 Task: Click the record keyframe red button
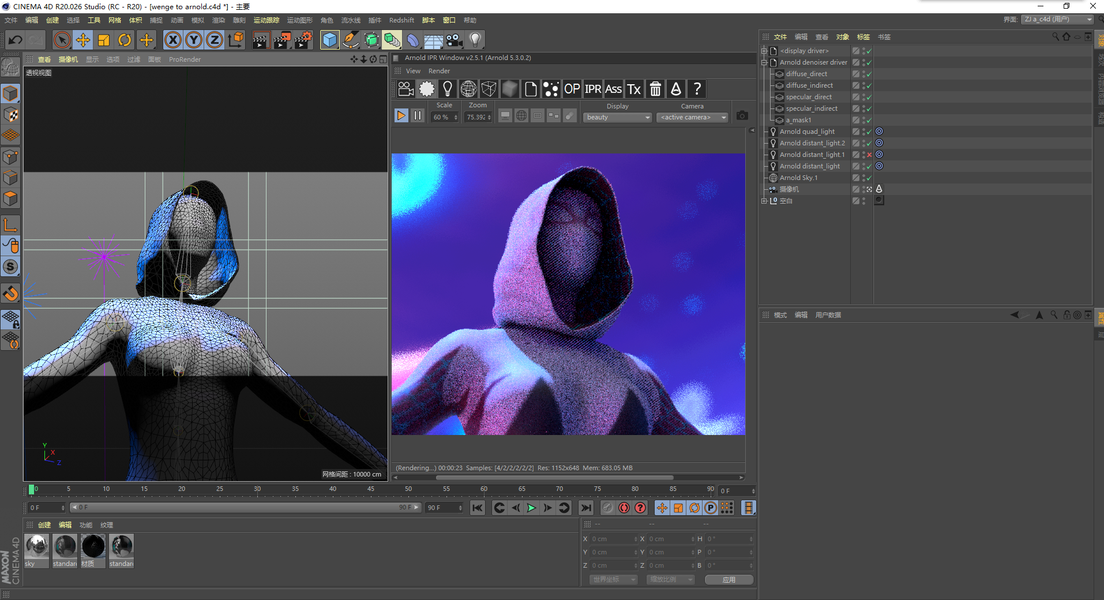point(624,508)
